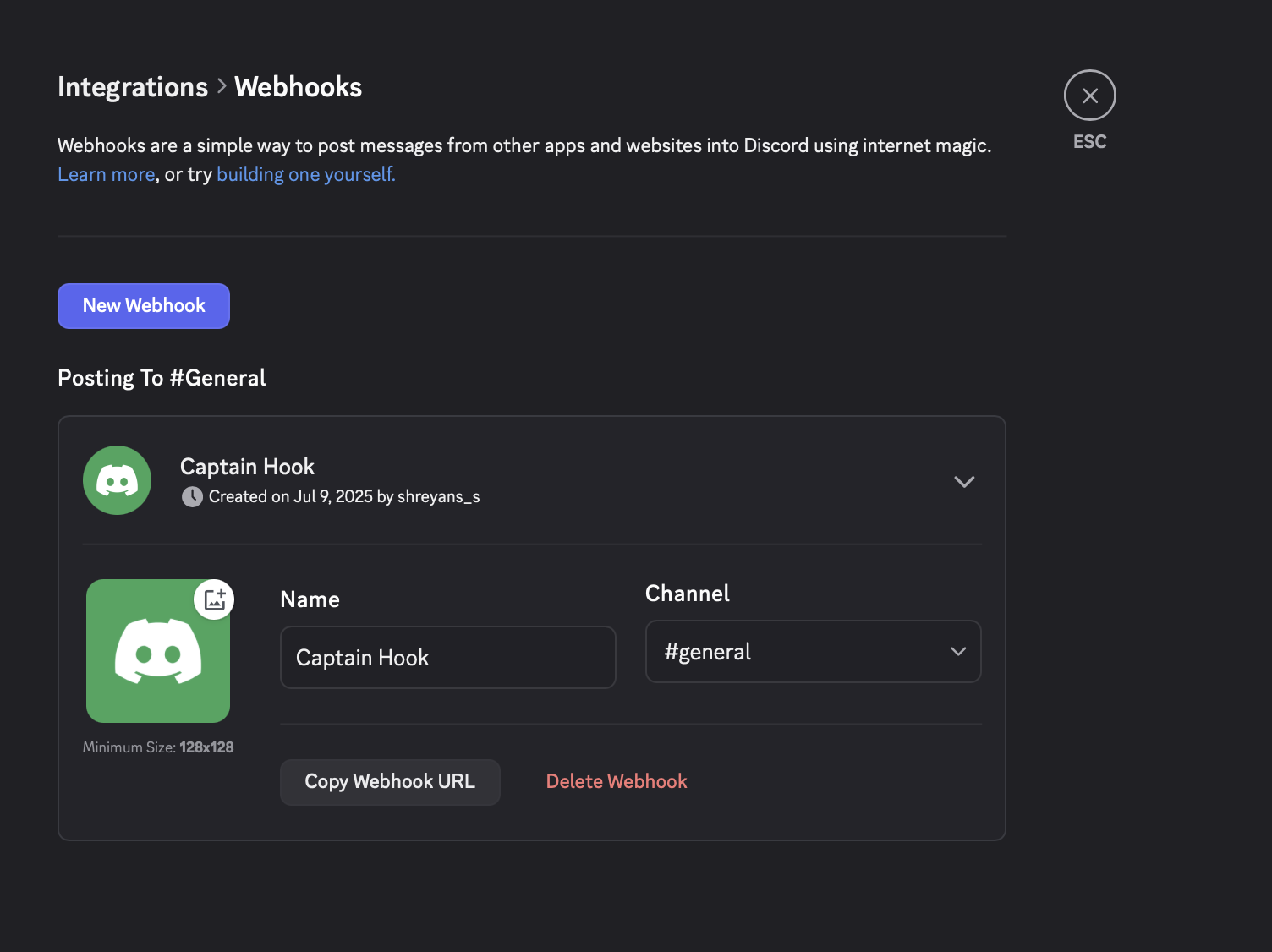Click the Channel field label
1272x952 pixels.
(688, 594)
